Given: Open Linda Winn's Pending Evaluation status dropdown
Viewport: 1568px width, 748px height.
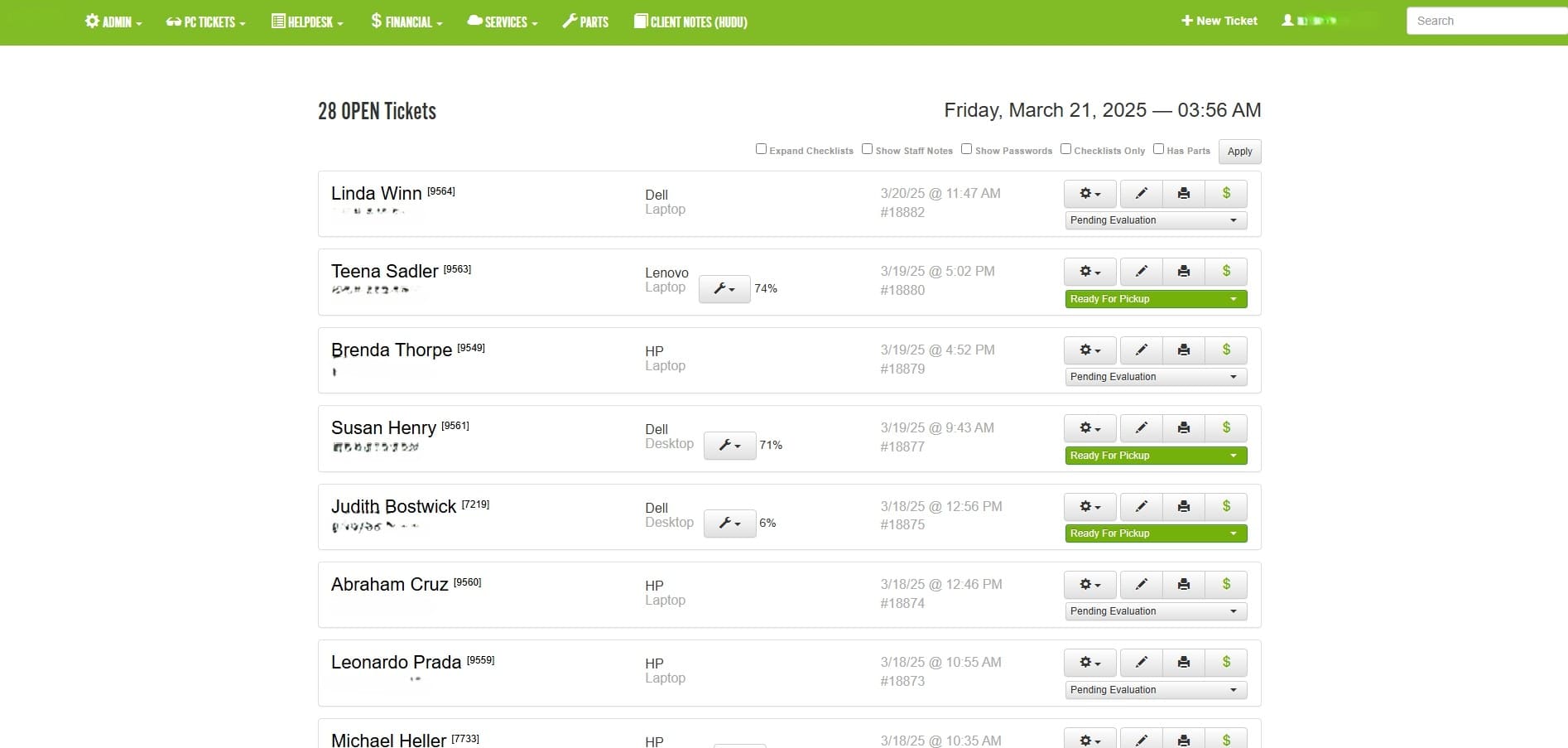Looking at the screenshot, I should (1156, 220).
